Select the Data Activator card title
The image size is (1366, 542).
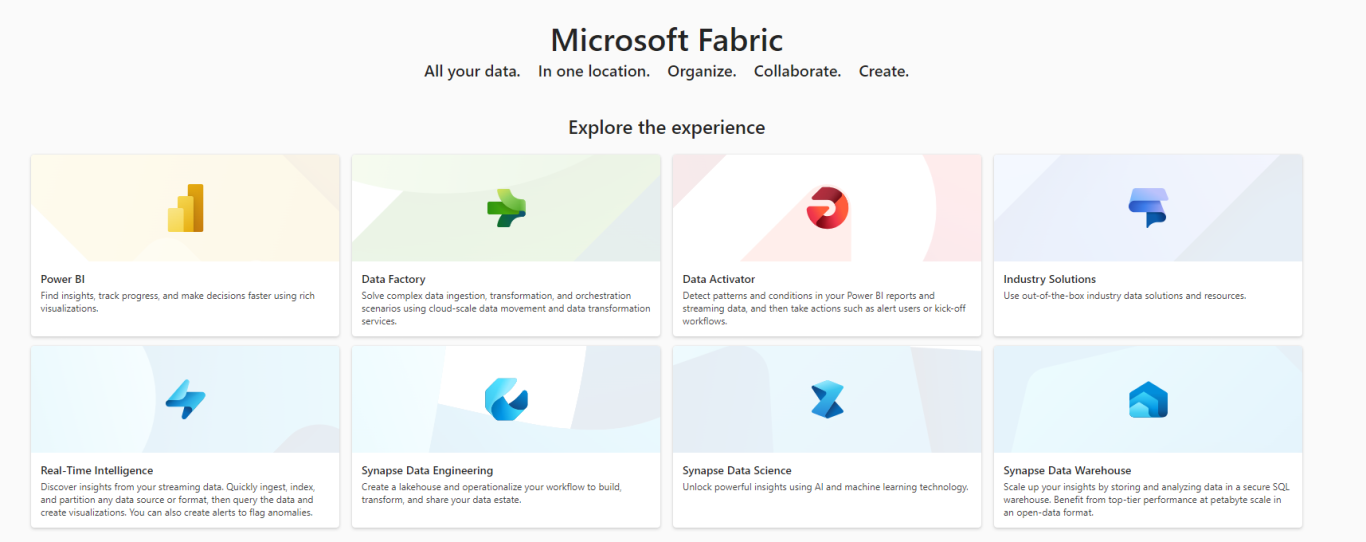(x=719, y=279)
